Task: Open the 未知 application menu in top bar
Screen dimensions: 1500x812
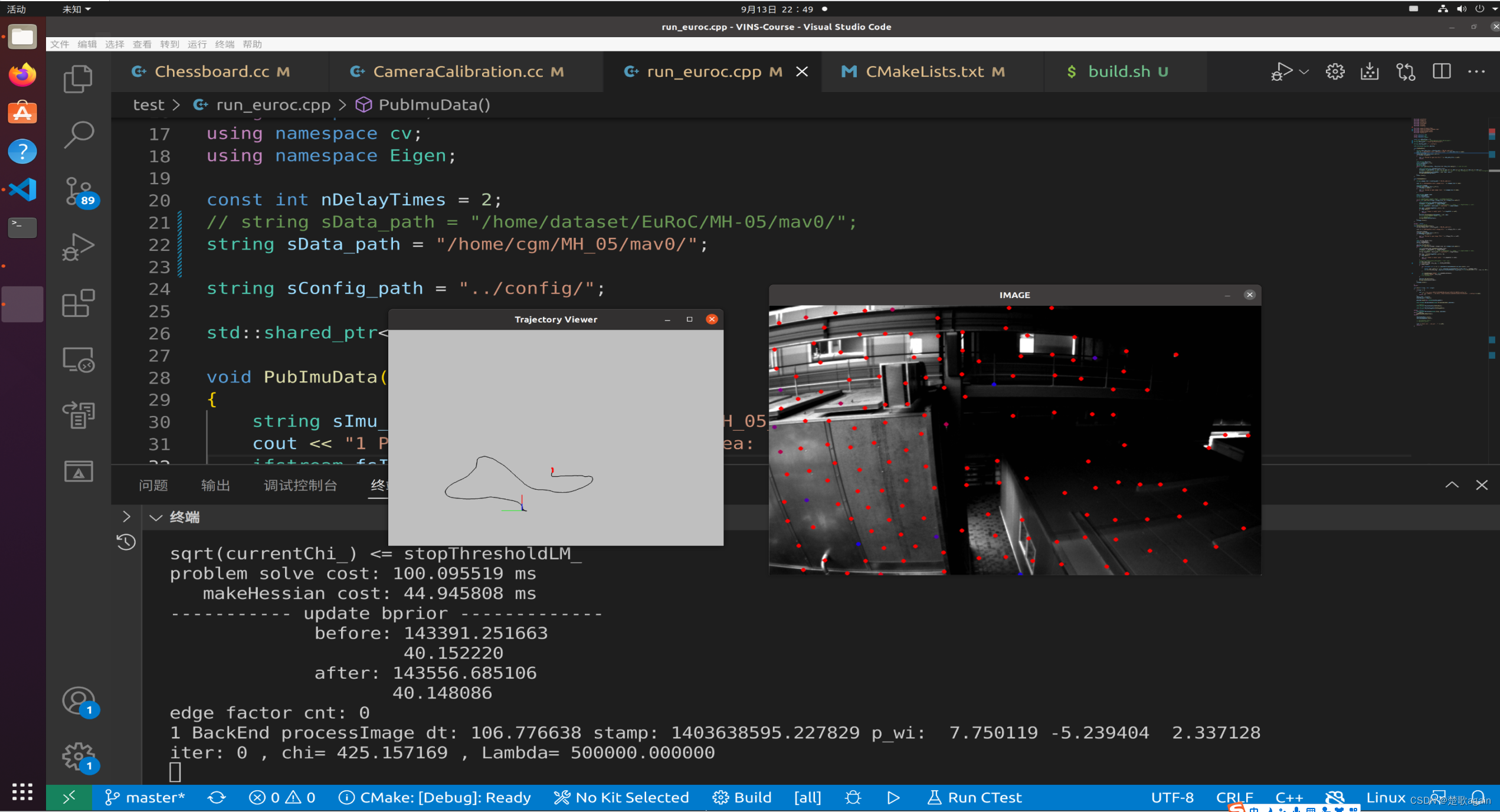Action: (x=77, y=9)
